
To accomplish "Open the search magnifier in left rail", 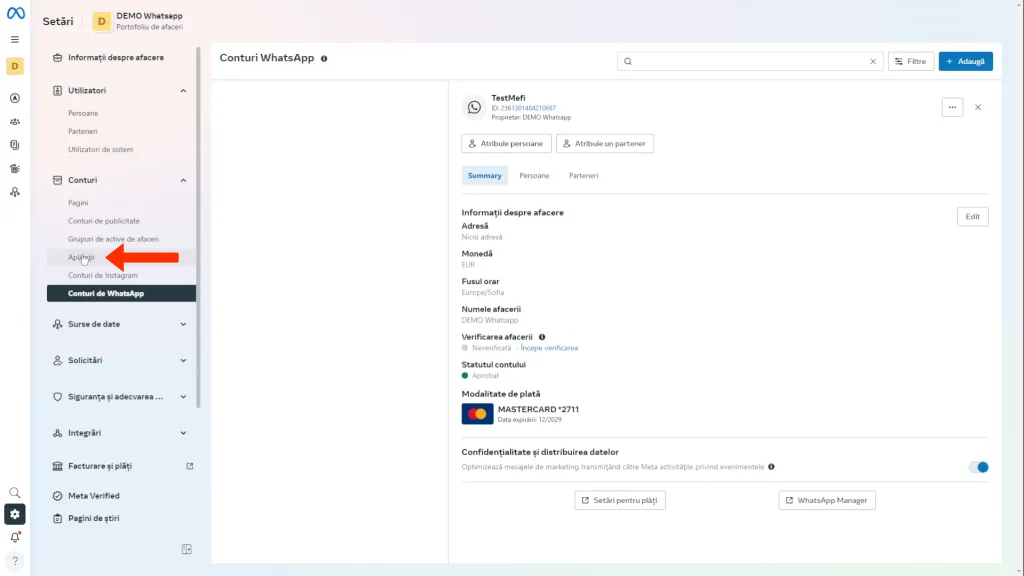I will [15, 492].
